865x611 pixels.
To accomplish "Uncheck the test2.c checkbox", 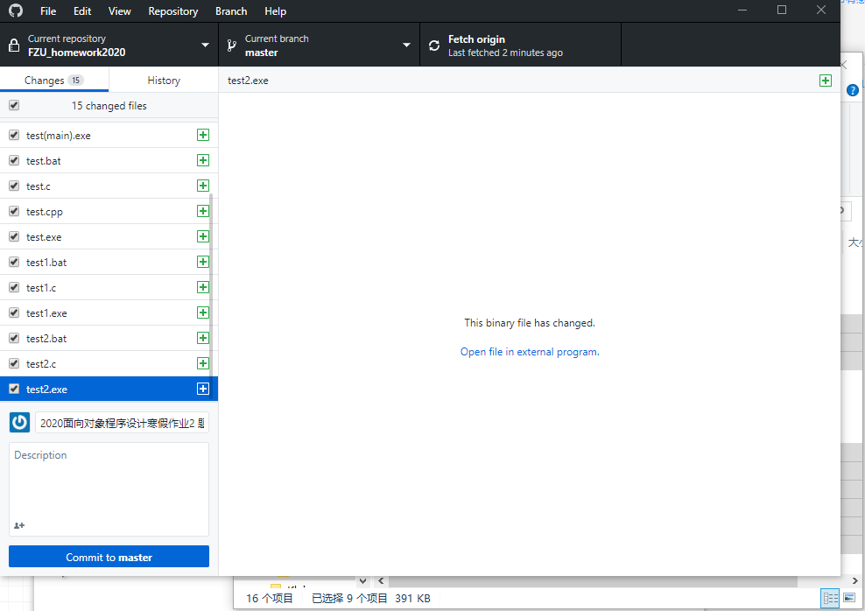I will pyautogui.click(x=14, y=363).
